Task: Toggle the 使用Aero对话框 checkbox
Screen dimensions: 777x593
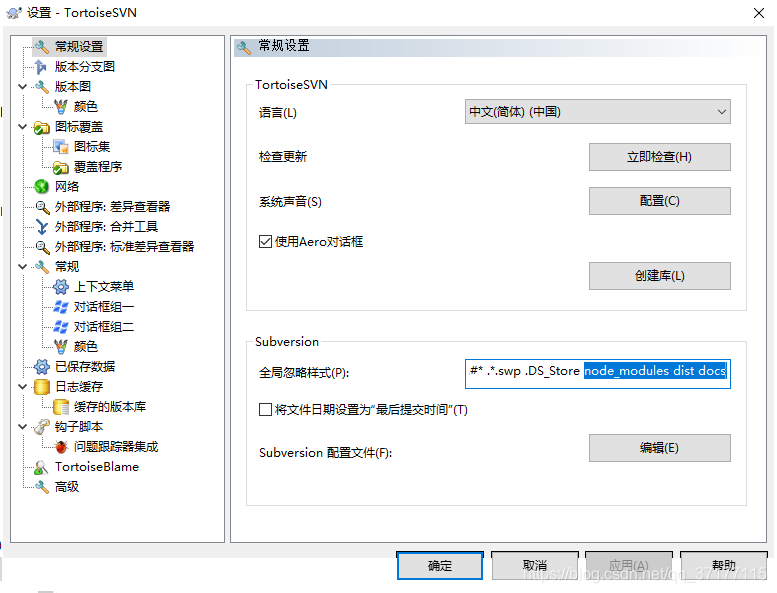Action: point(265,242)
